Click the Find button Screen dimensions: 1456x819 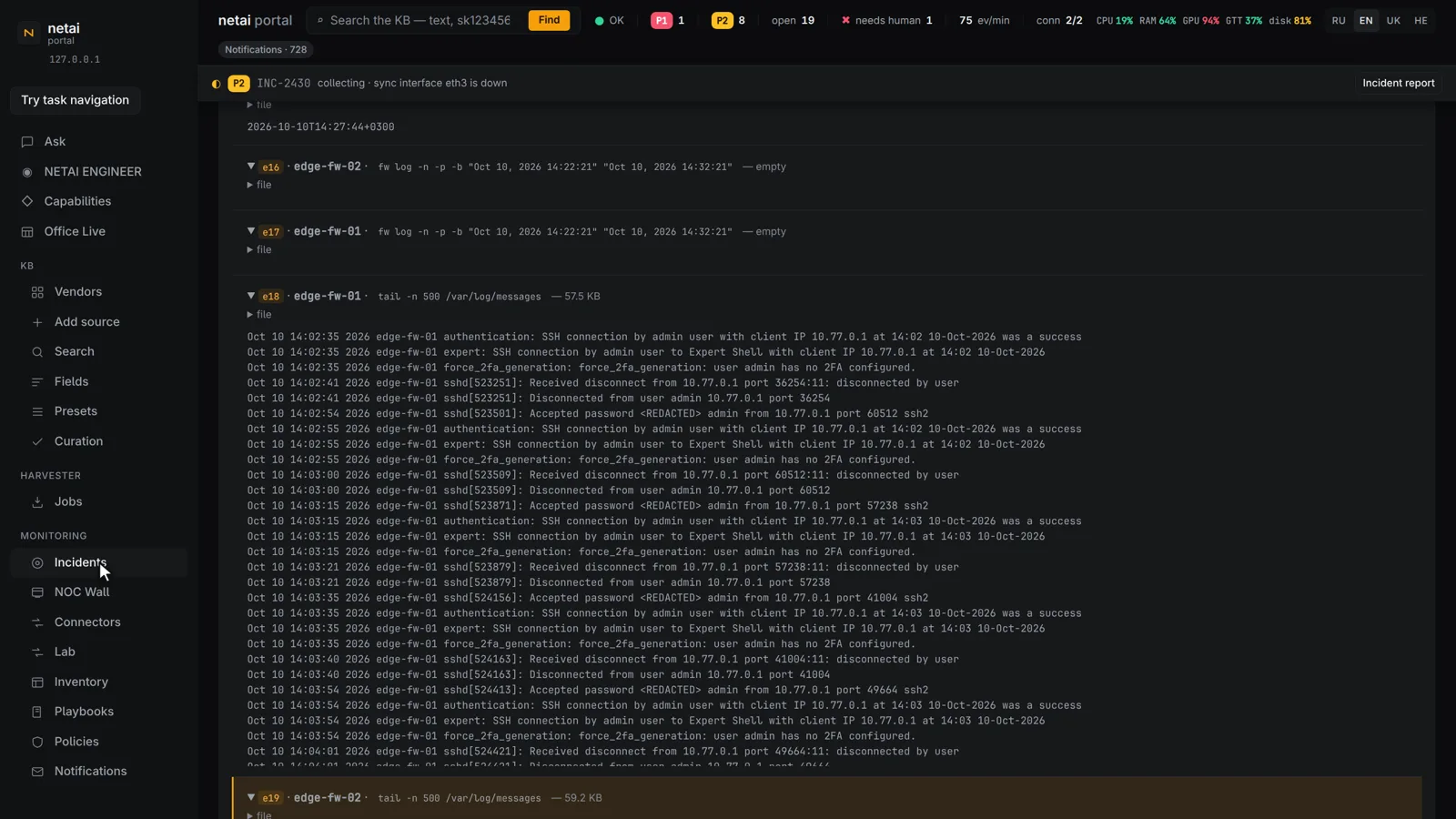pyautogui.click(x=549, y=20)
